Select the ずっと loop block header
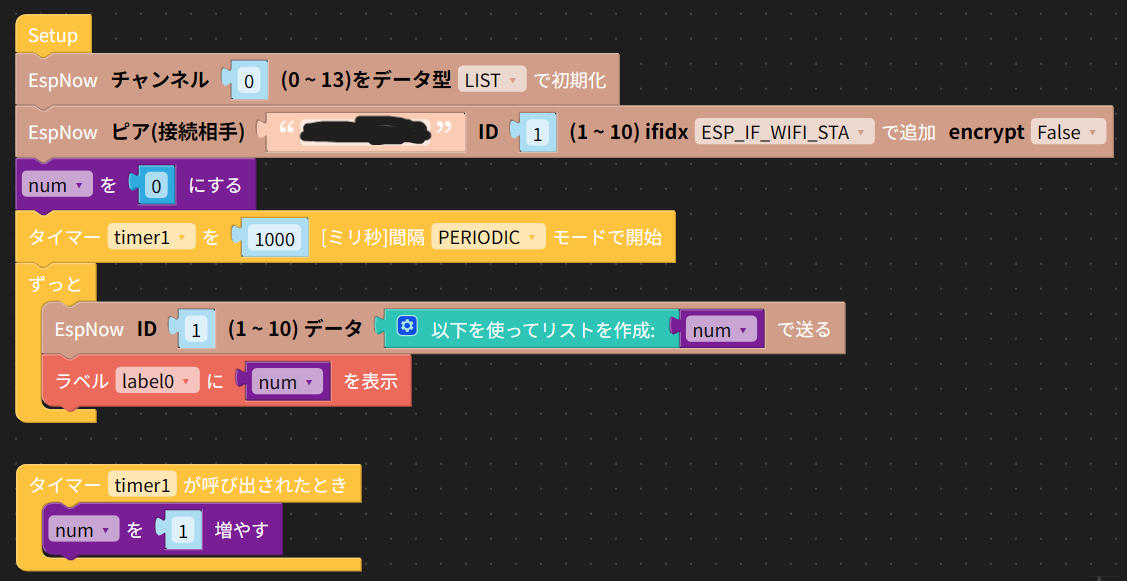This screenshot has width=1127, height=581. coord(55,283)
